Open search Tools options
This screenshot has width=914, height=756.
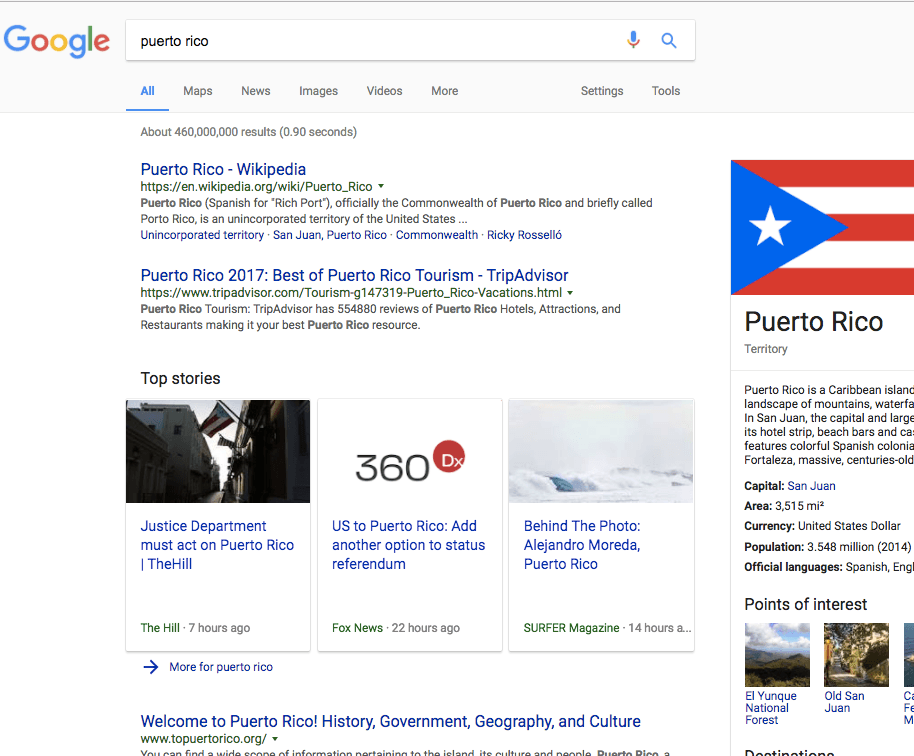click(666, 91)
